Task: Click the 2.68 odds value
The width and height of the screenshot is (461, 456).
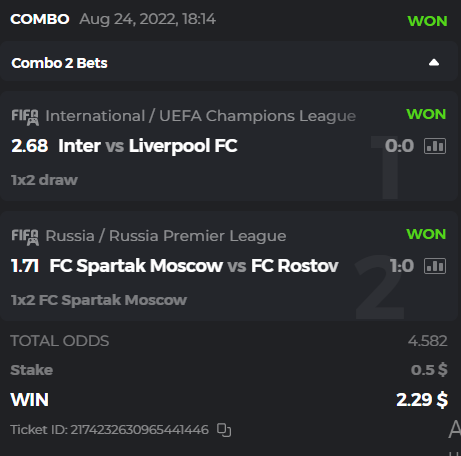Action: pyautogui.click(x=30, y=146)
